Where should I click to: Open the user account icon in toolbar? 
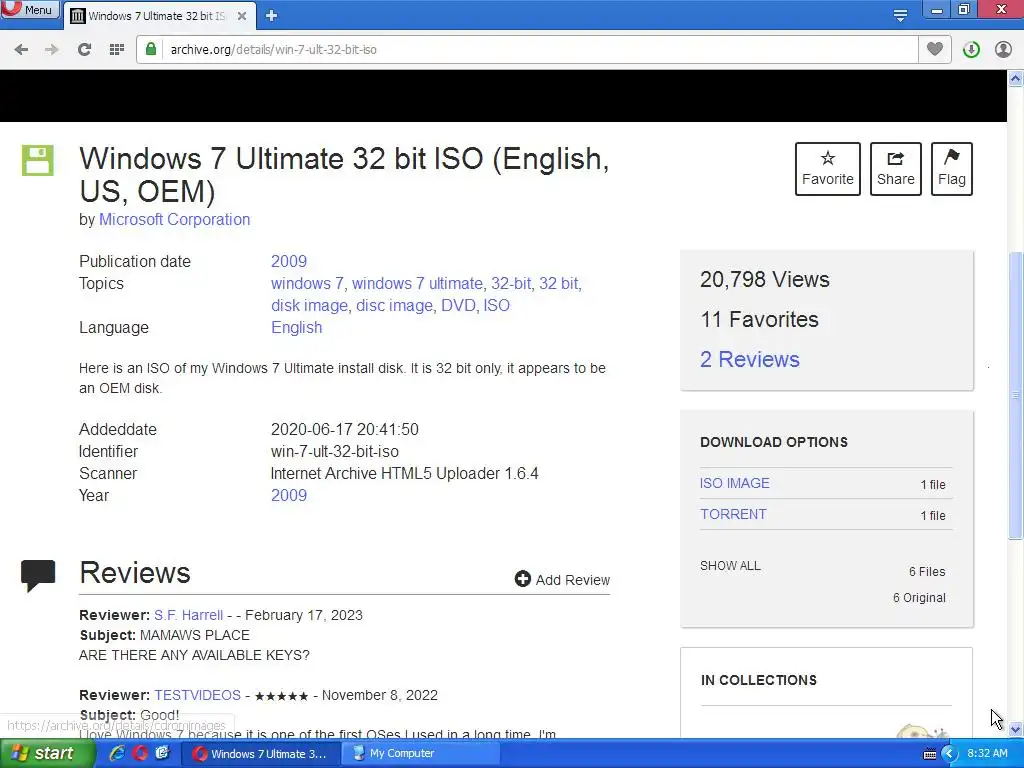coord(1003,50)
